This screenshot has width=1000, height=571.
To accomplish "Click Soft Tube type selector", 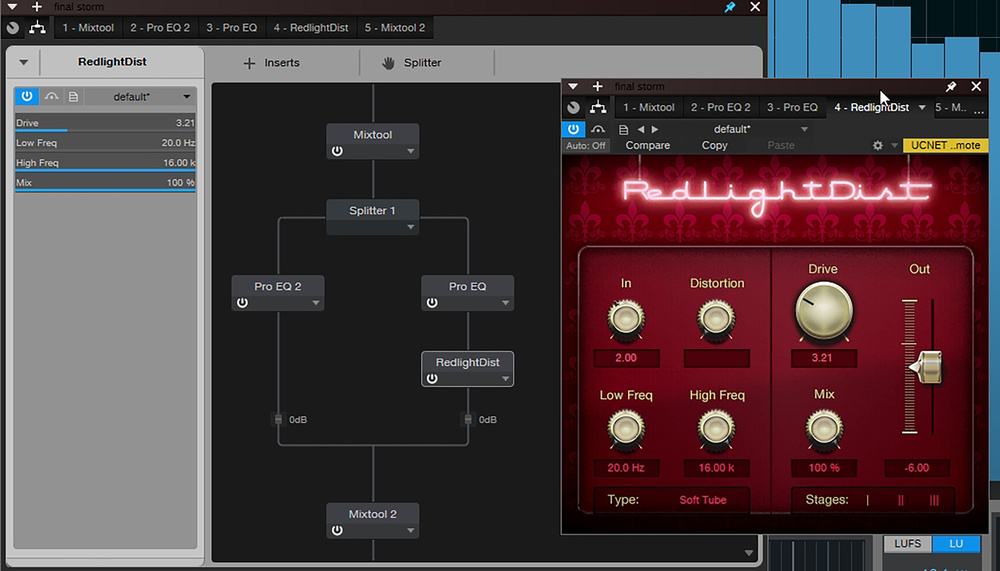I will (703, 500).
